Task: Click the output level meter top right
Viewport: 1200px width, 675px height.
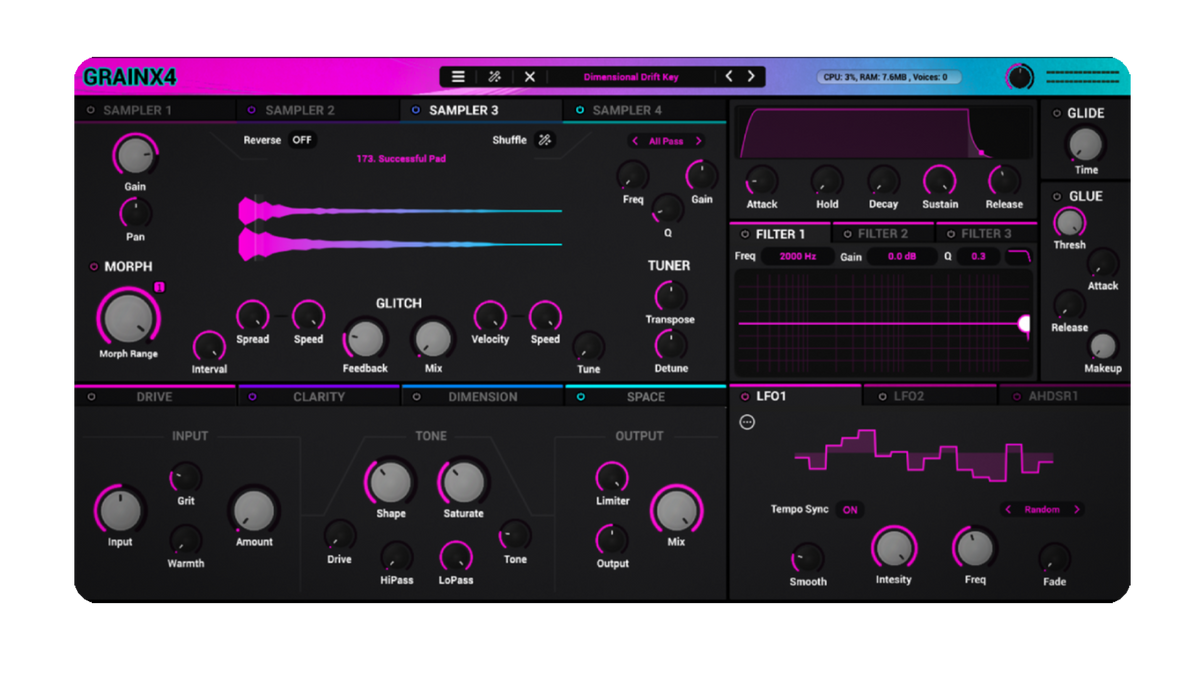Action: point(1082,76)
